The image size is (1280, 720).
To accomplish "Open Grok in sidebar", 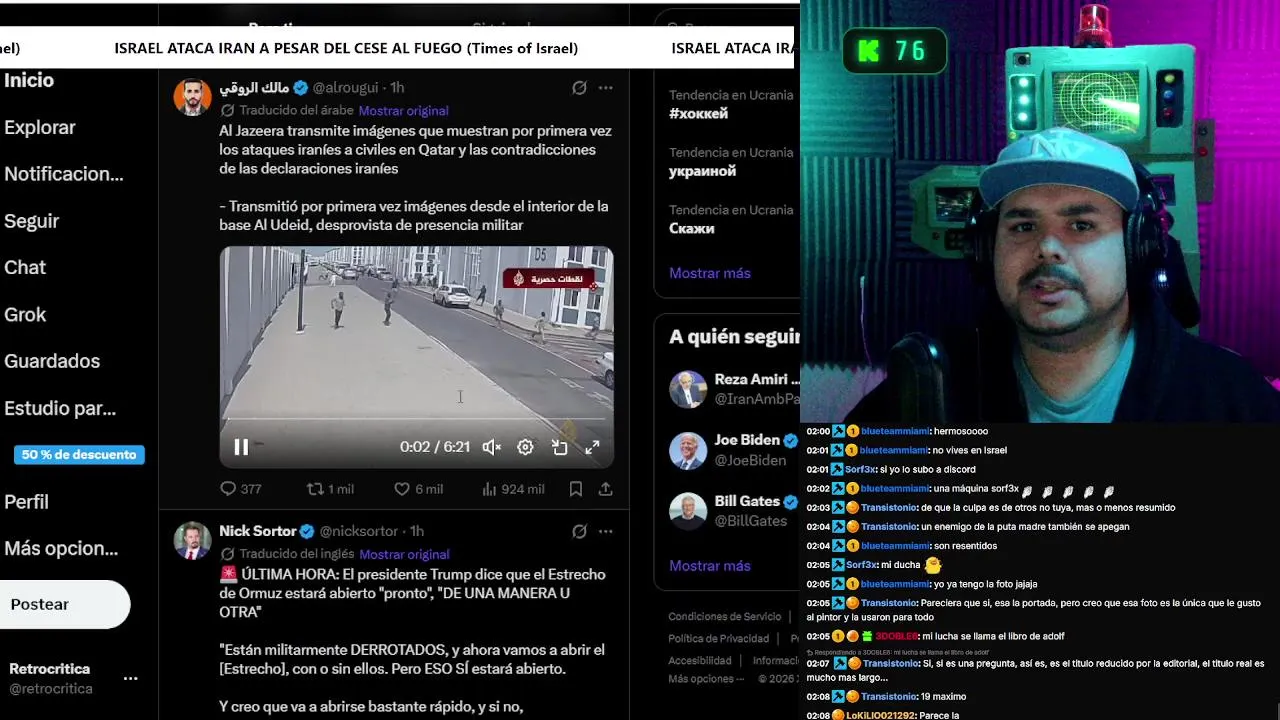I will pos(25,314).
